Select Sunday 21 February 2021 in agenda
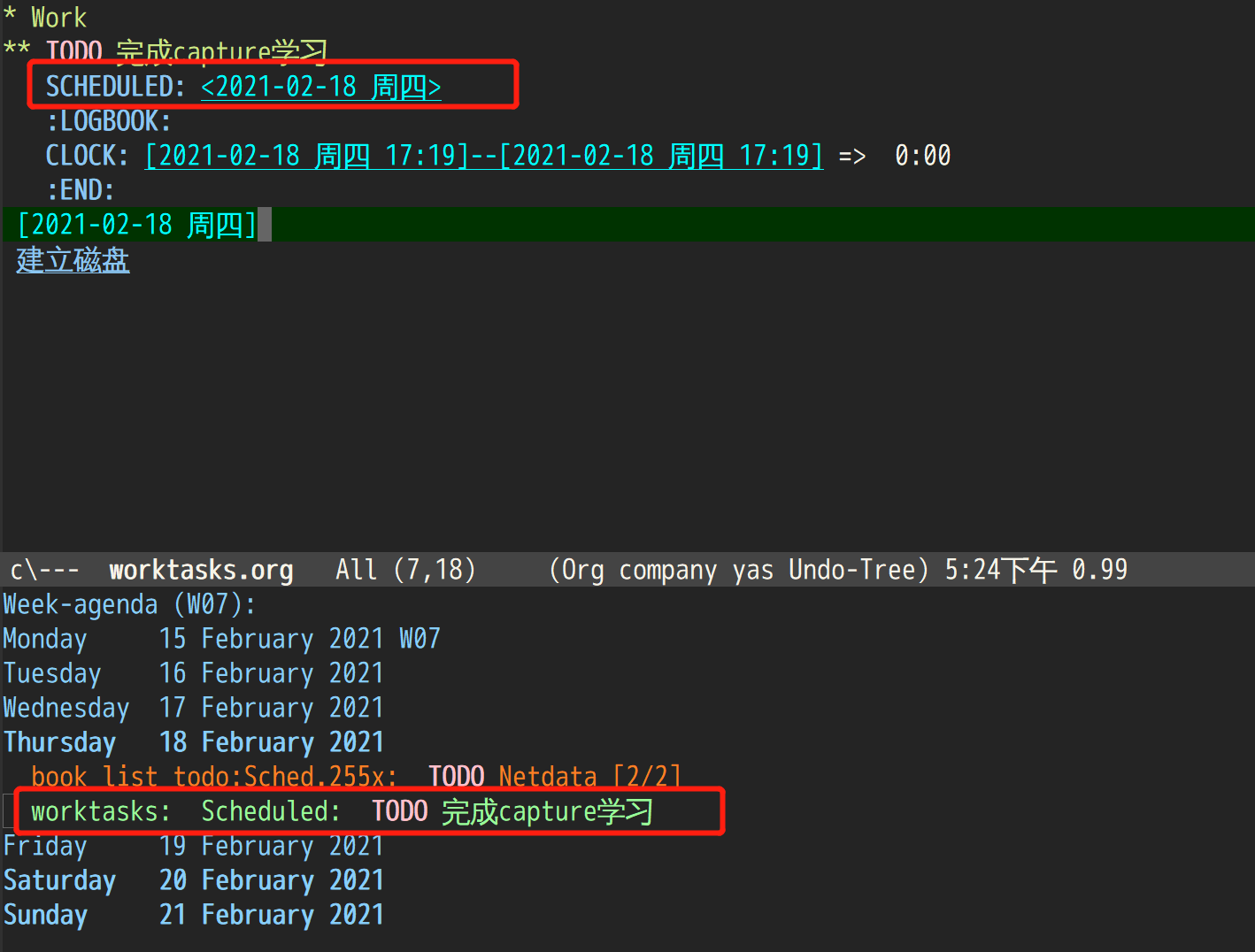 click(x=193, y=915)
